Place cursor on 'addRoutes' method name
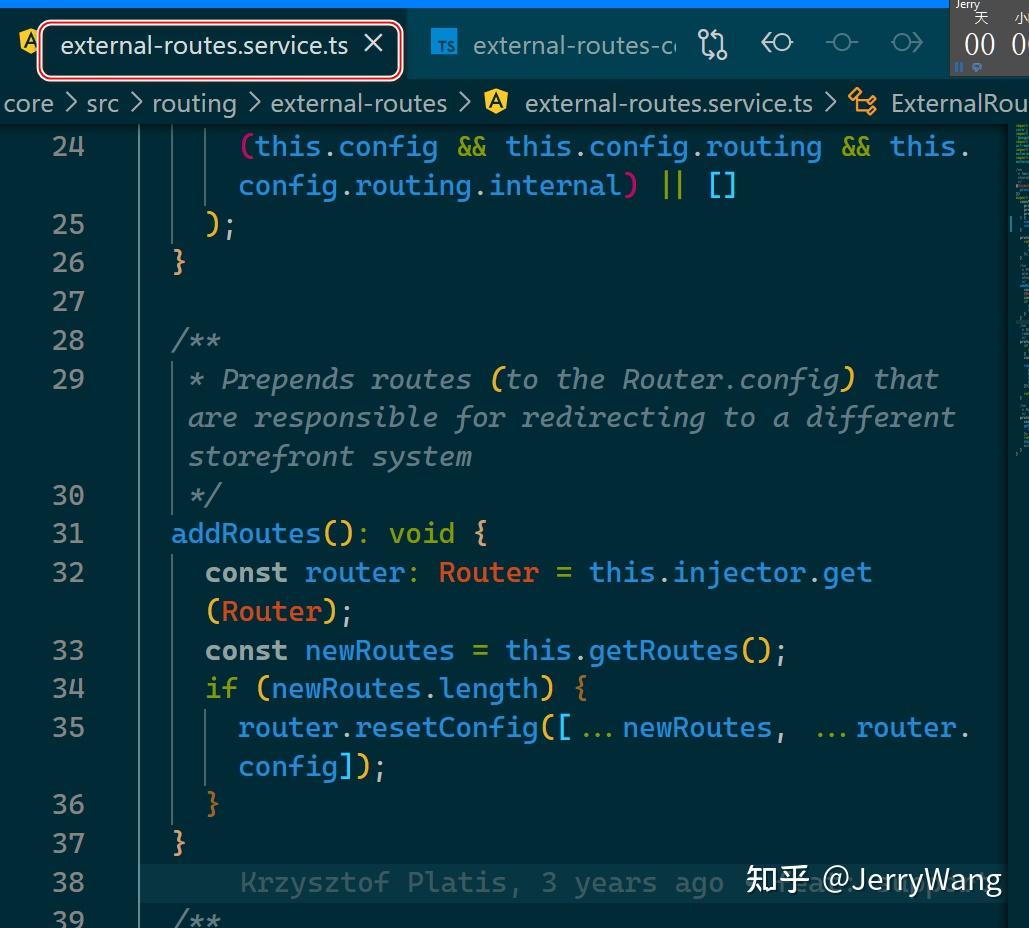Image resolution: width=1029 pixels, height=928 pixels. tap(245, 534)
